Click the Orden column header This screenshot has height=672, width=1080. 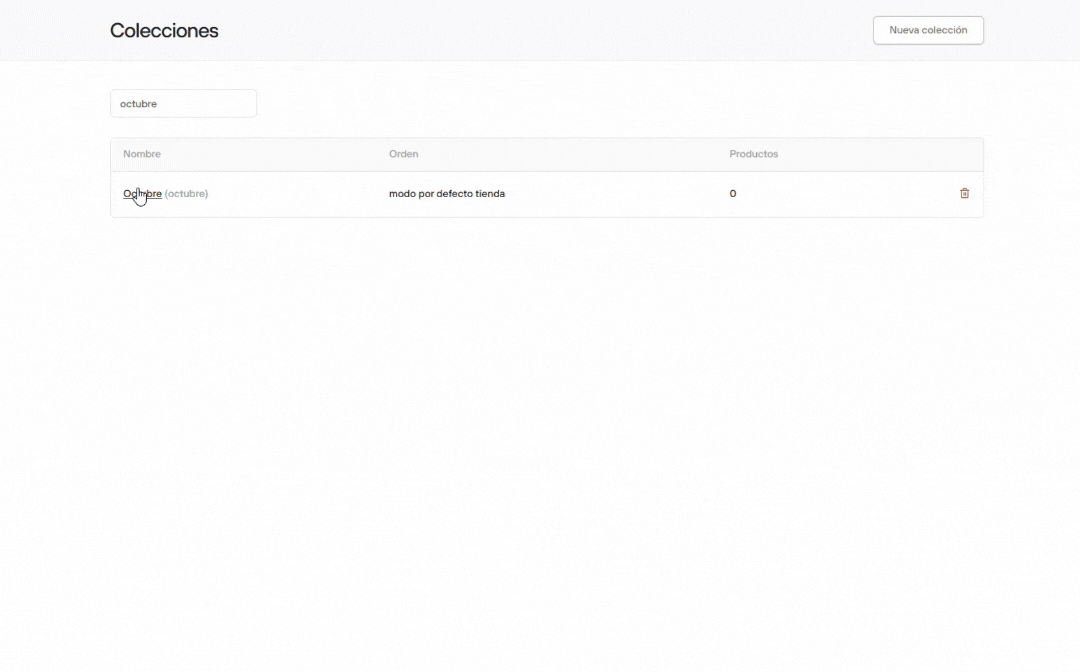pos(404,154)
